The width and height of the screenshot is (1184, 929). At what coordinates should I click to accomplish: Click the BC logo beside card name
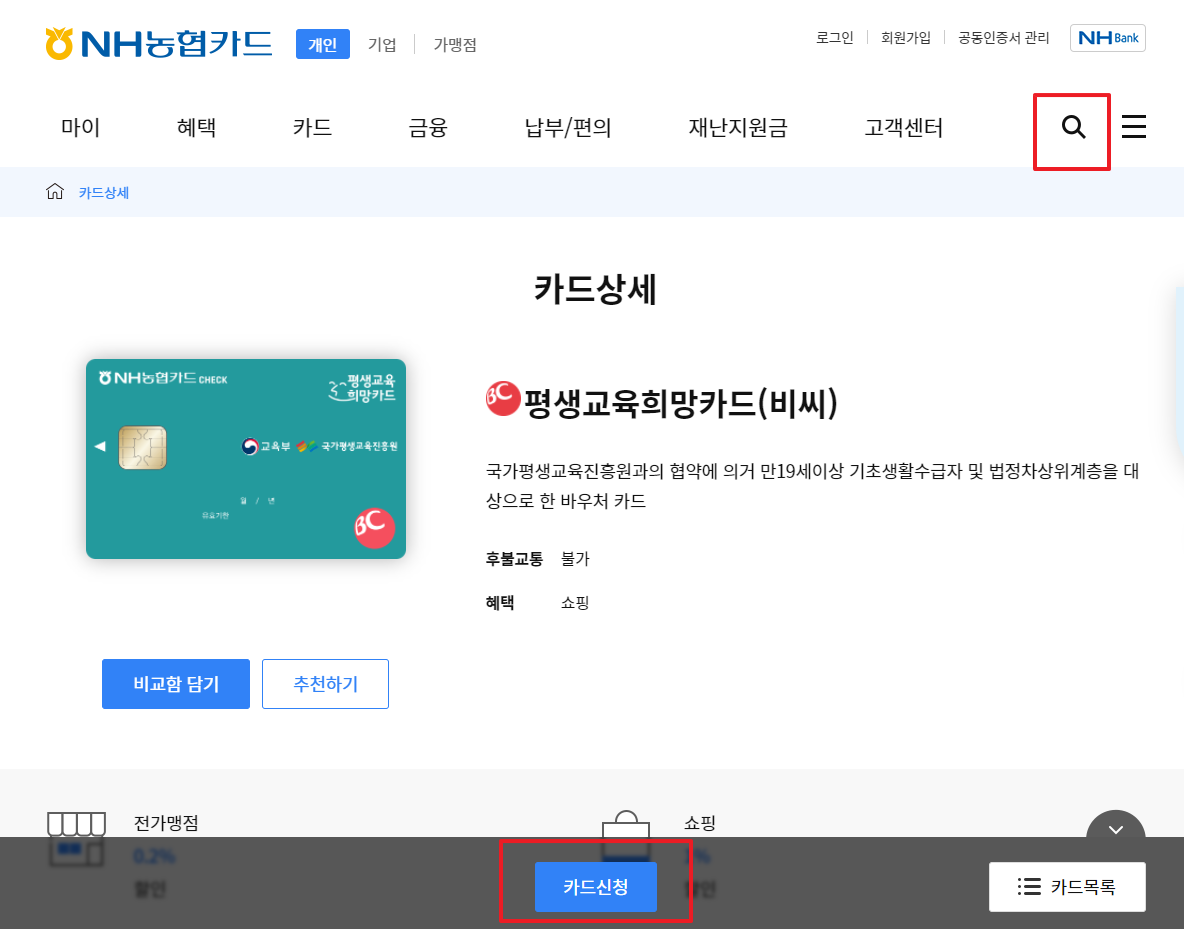(503, 399)
